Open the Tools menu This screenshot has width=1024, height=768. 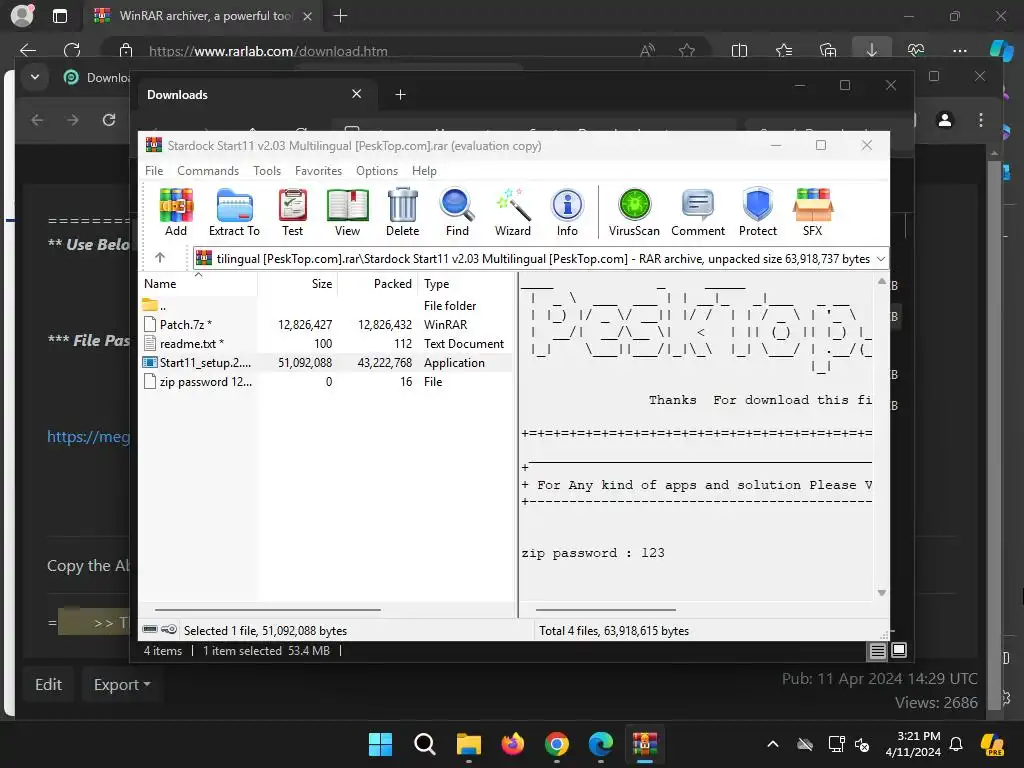point(267,170)
